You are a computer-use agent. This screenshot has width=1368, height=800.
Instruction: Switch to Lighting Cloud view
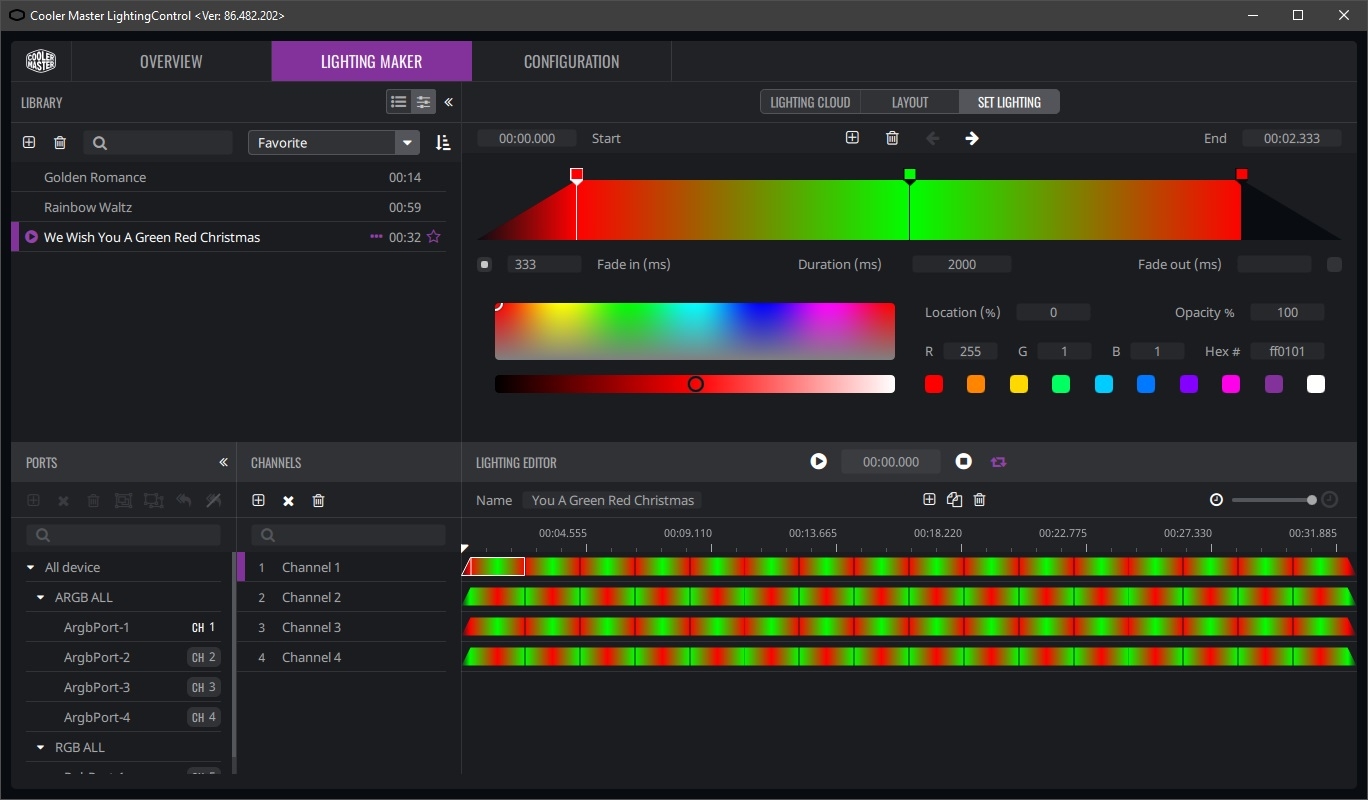[810, 102]
